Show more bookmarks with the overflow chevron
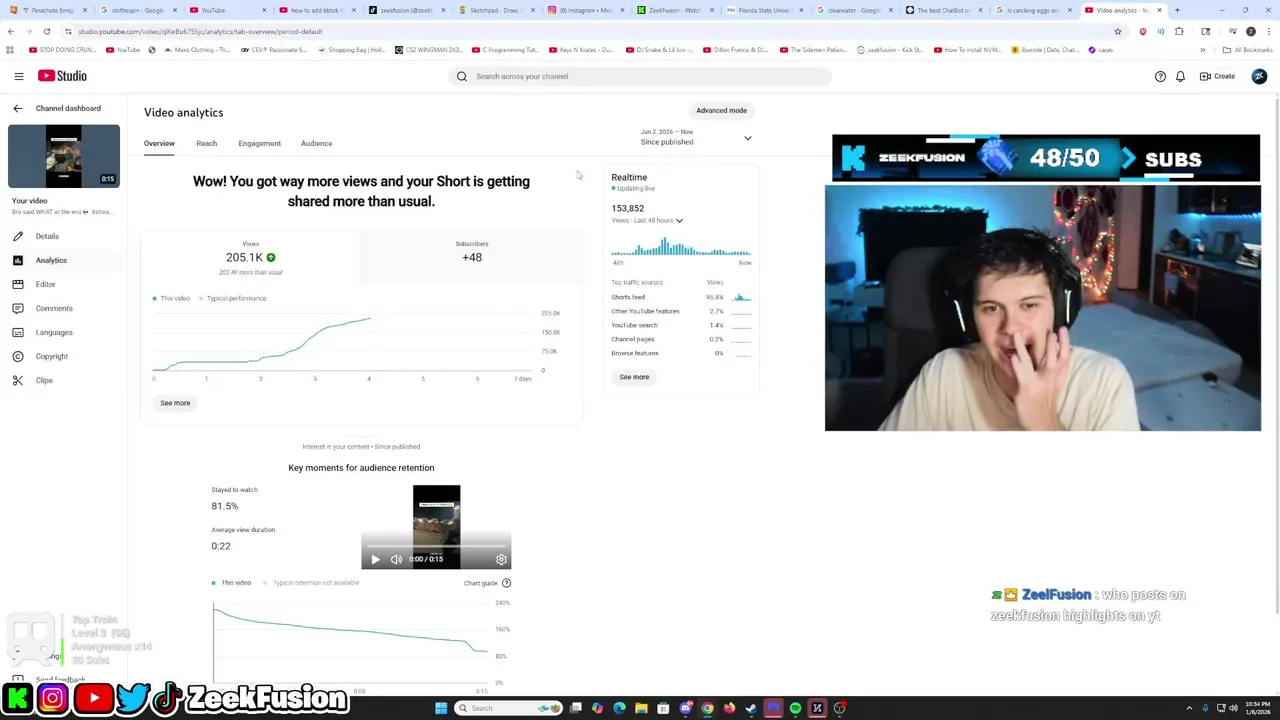 pos(1203,50)
